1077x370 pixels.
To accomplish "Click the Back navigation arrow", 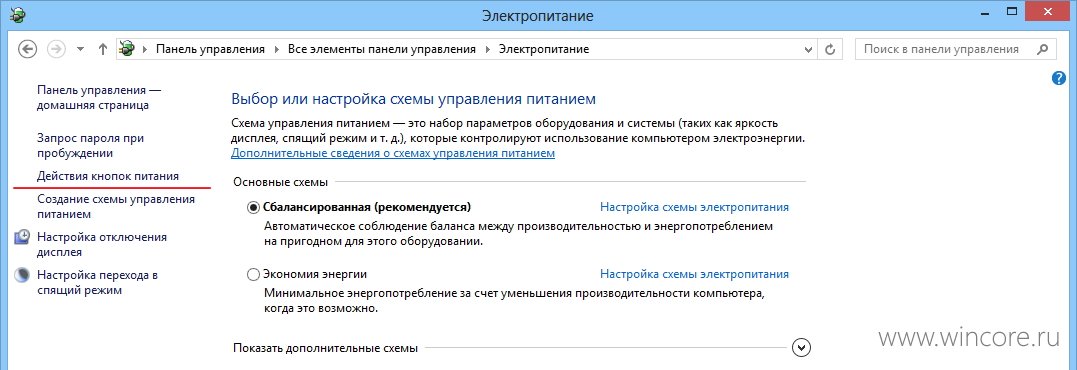I will 27,49.
